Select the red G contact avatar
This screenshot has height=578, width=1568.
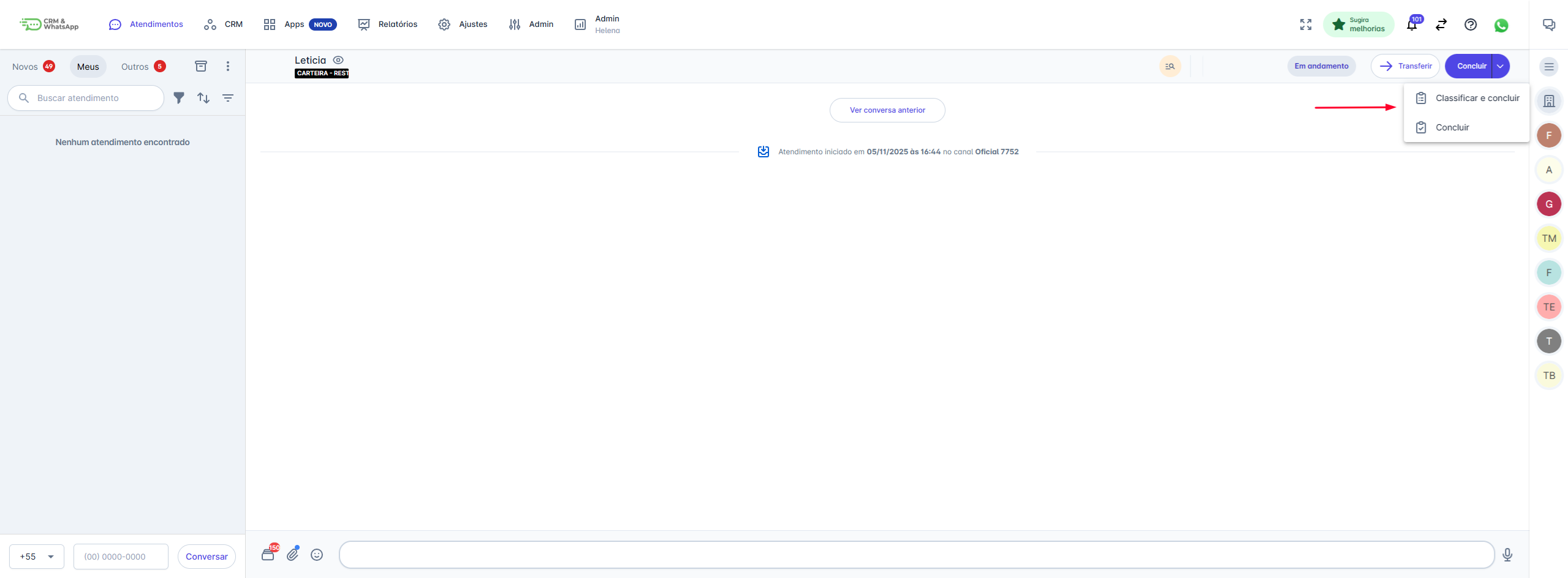pos(1548,204)
